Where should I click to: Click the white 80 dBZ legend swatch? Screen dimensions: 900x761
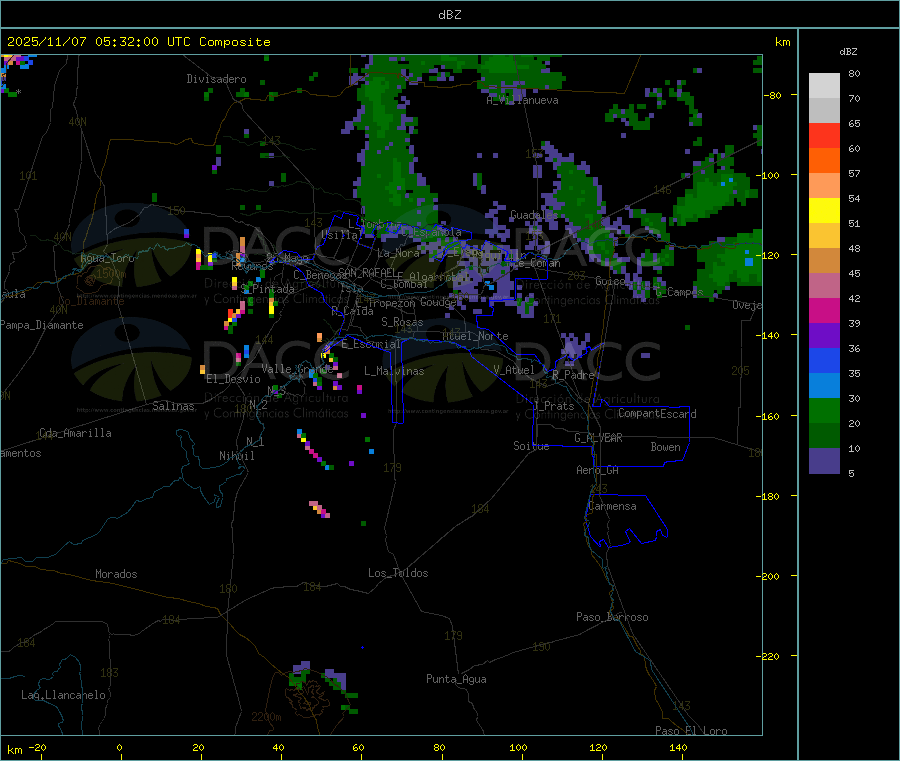[x=824, y=86]
